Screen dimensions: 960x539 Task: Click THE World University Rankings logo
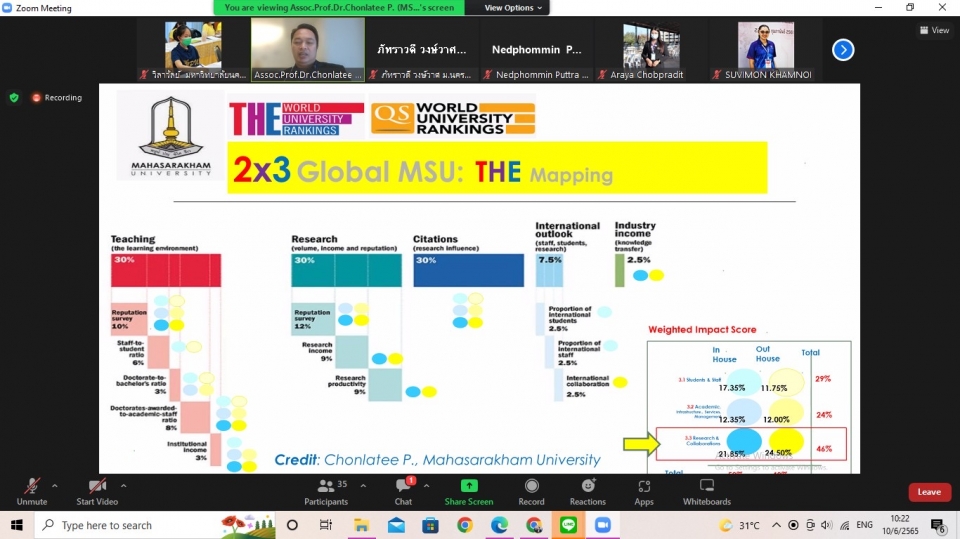(296, 118)
